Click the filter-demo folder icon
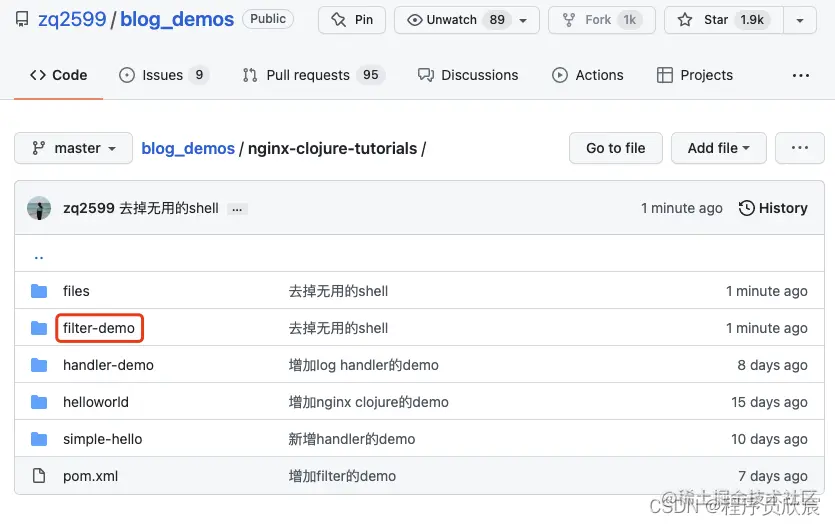Screen dimensions: 835x525 coord(39,328)
